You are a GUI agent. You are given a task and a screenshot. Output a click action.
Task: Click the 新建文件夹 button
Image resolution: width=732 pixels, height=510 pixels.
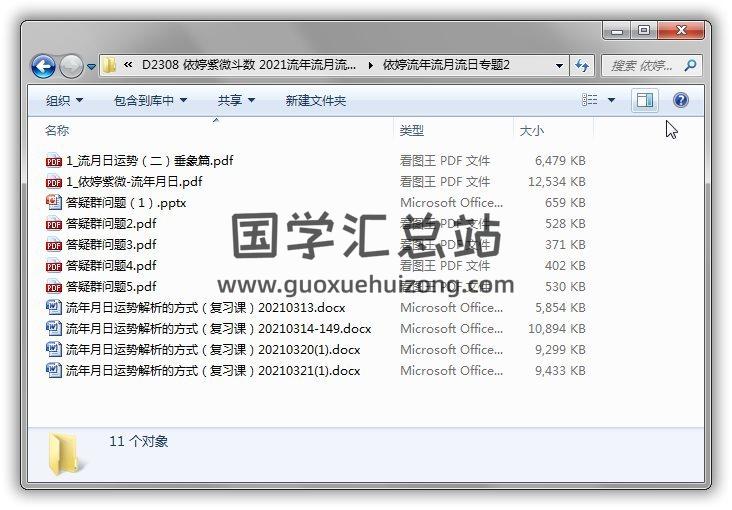(x=316, y=100)
